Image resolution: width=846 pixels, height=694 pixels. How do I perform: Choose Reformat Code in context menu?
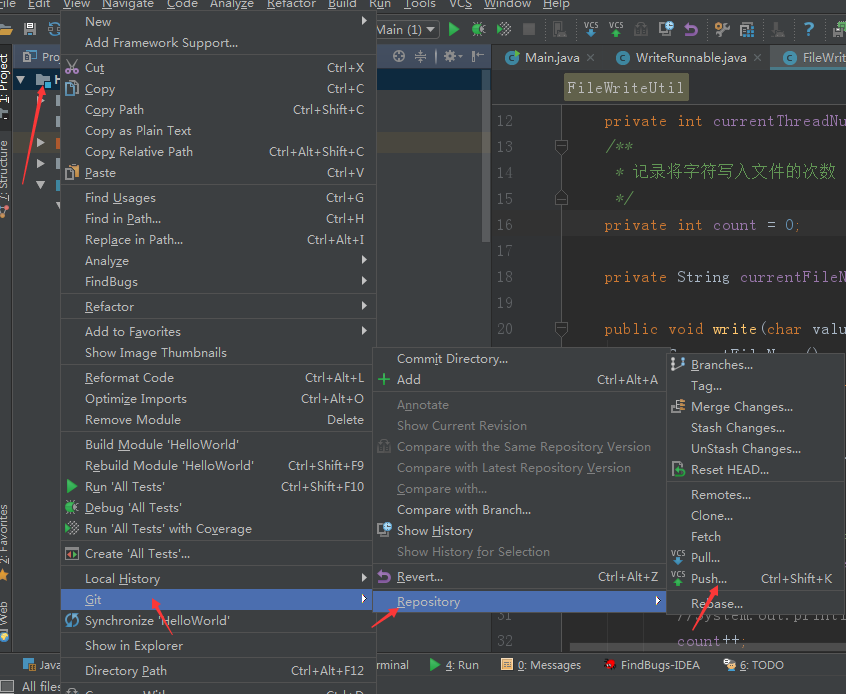pyautogui.click(x=218, y=378)
